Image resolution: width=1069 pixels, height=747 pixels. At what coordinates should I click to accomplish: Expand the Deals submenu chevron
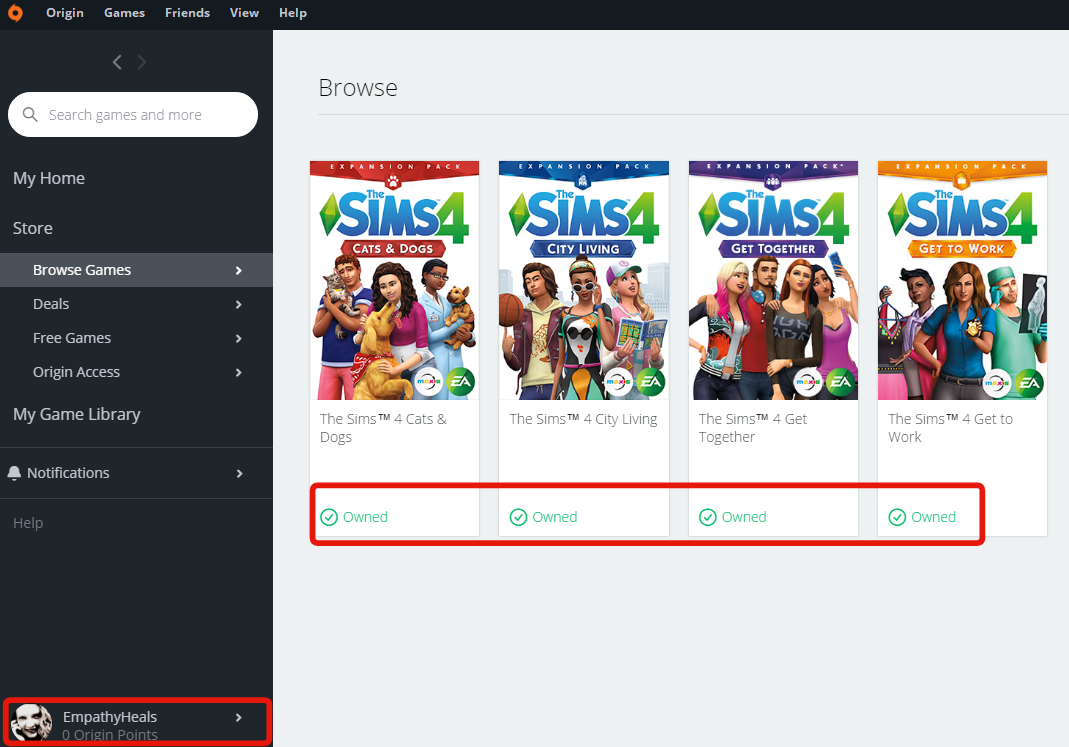click(239, 305)
